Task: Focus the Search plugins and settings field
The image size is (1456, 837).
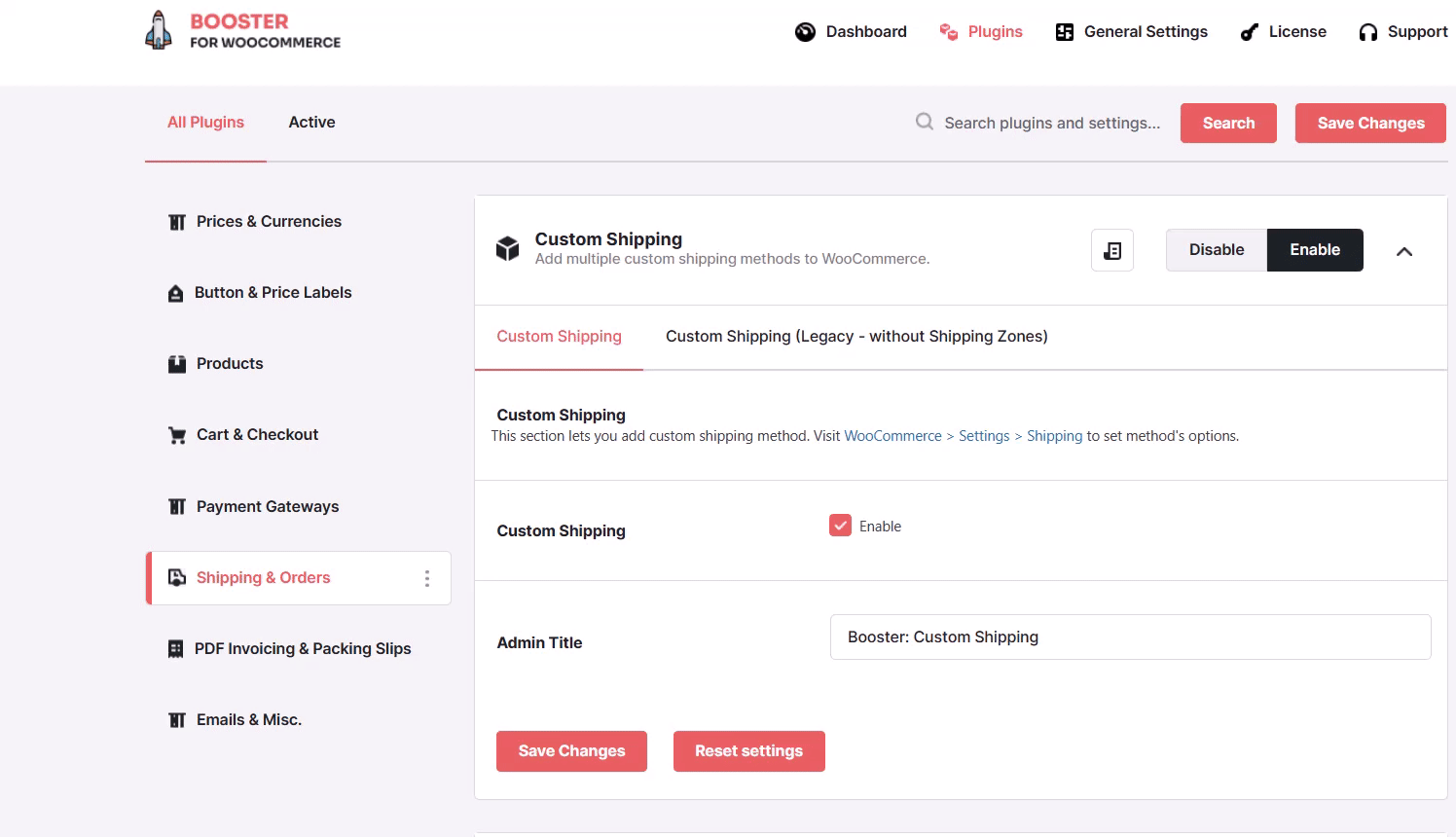Action: coord(1052,124)
